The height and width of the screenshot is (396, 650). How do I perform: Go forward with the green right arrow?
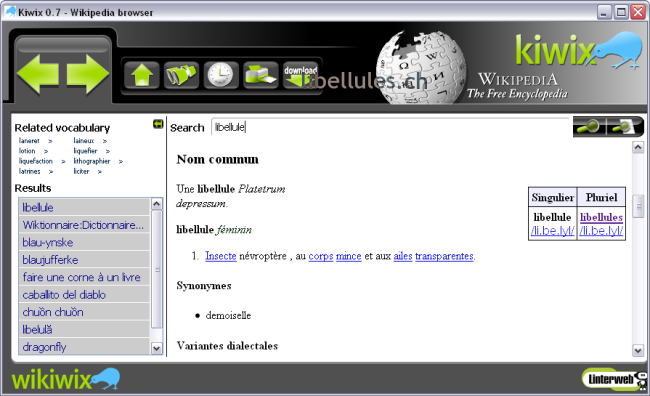point(88,74)
